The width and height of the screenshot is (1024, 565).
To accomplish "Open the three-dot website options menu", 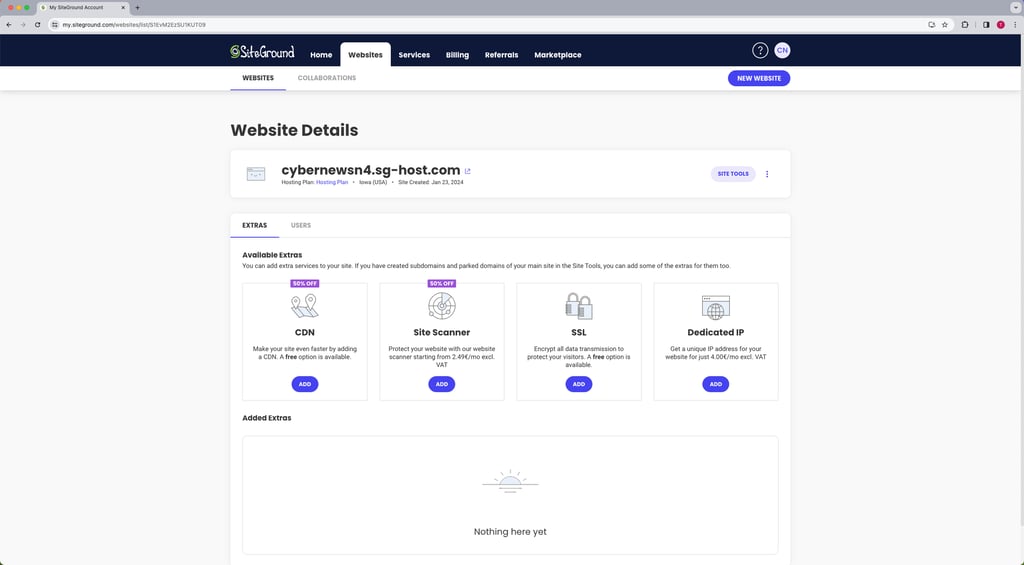I will [x=767, y=174].
